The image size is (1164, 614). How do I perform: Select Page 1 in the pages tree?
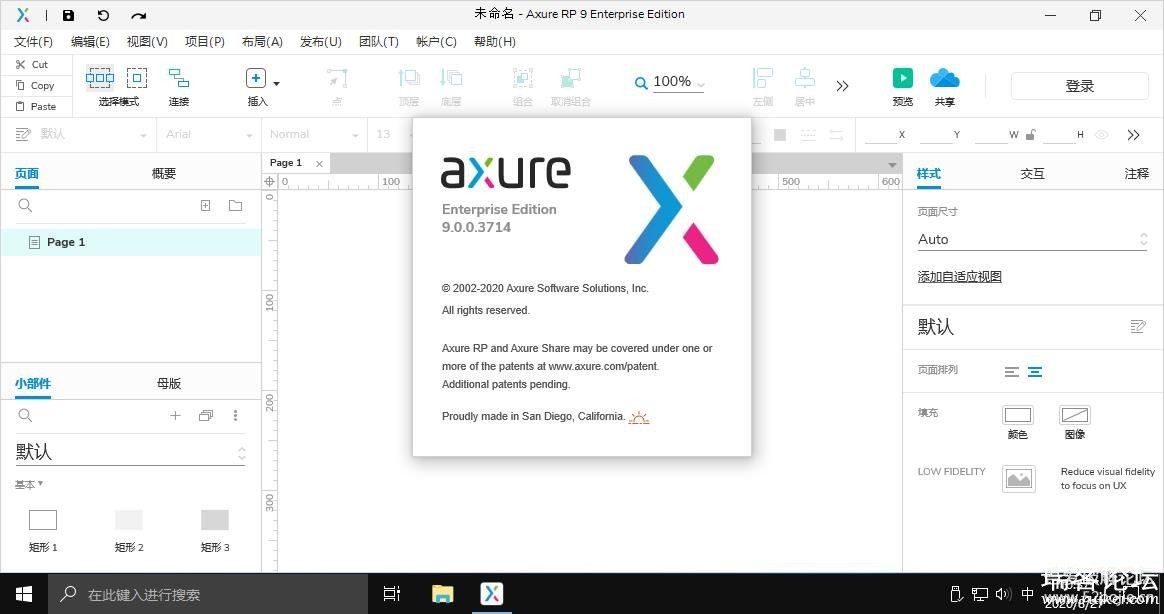(x=131, y=242)
